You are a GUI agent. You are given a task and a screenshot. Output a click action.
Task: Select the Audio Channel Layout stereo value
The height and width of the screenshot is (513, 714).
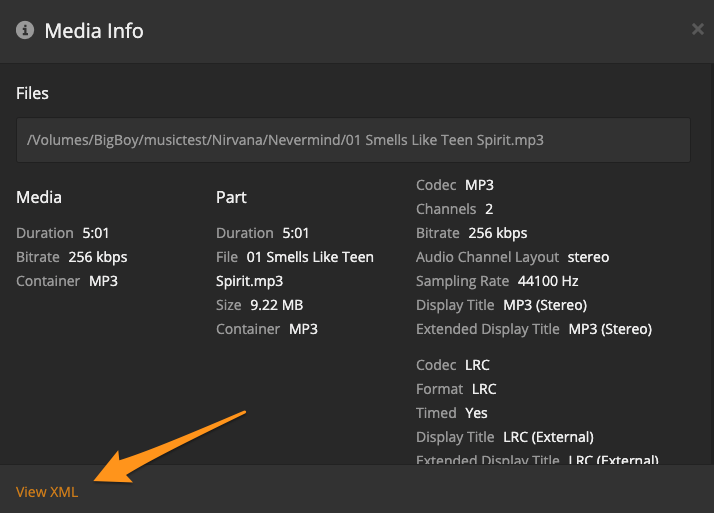pyautogui.click(x=588, y=257)
